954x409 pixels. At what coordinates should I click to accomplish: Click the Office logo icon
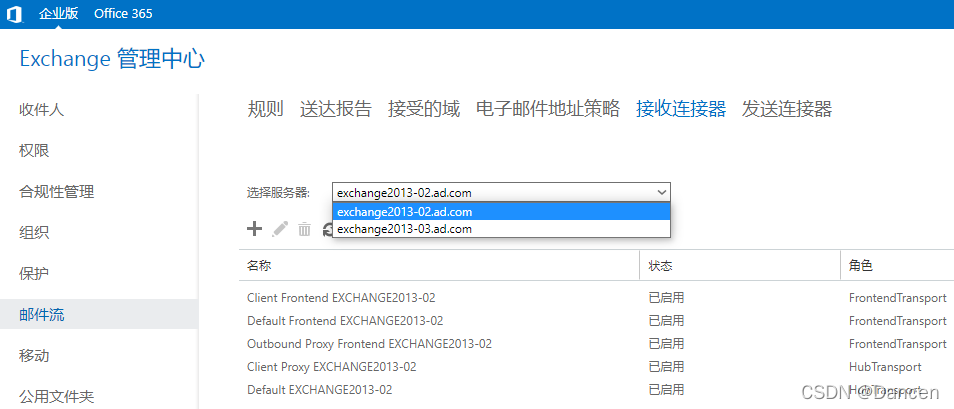[15, 13]
